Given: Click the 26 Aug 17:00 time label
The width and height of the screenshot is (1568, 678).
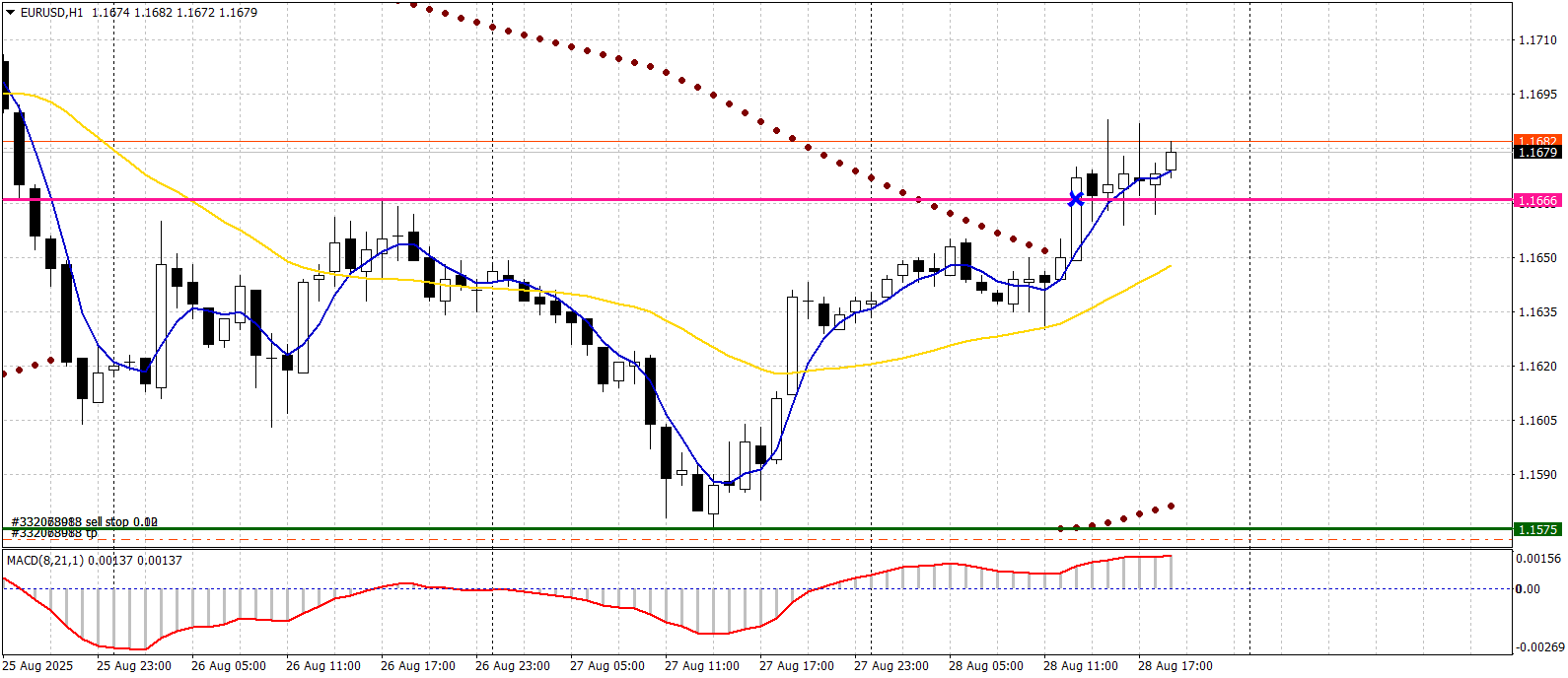Looking at the screenshot, I should click(x=418, y=666).
